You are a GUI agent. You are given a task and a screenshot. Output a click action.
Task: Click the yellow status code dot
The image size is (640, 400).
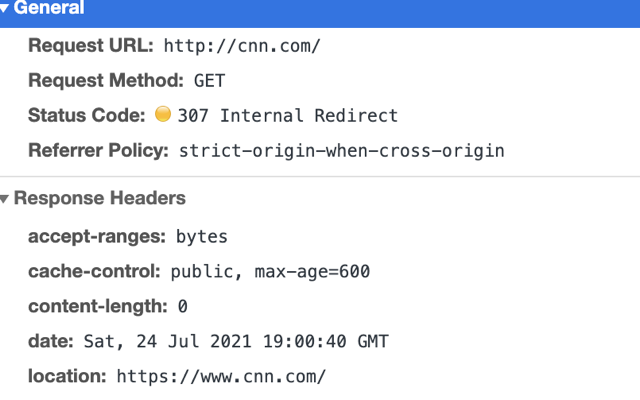pyautogui.click(x=164, y=115)
